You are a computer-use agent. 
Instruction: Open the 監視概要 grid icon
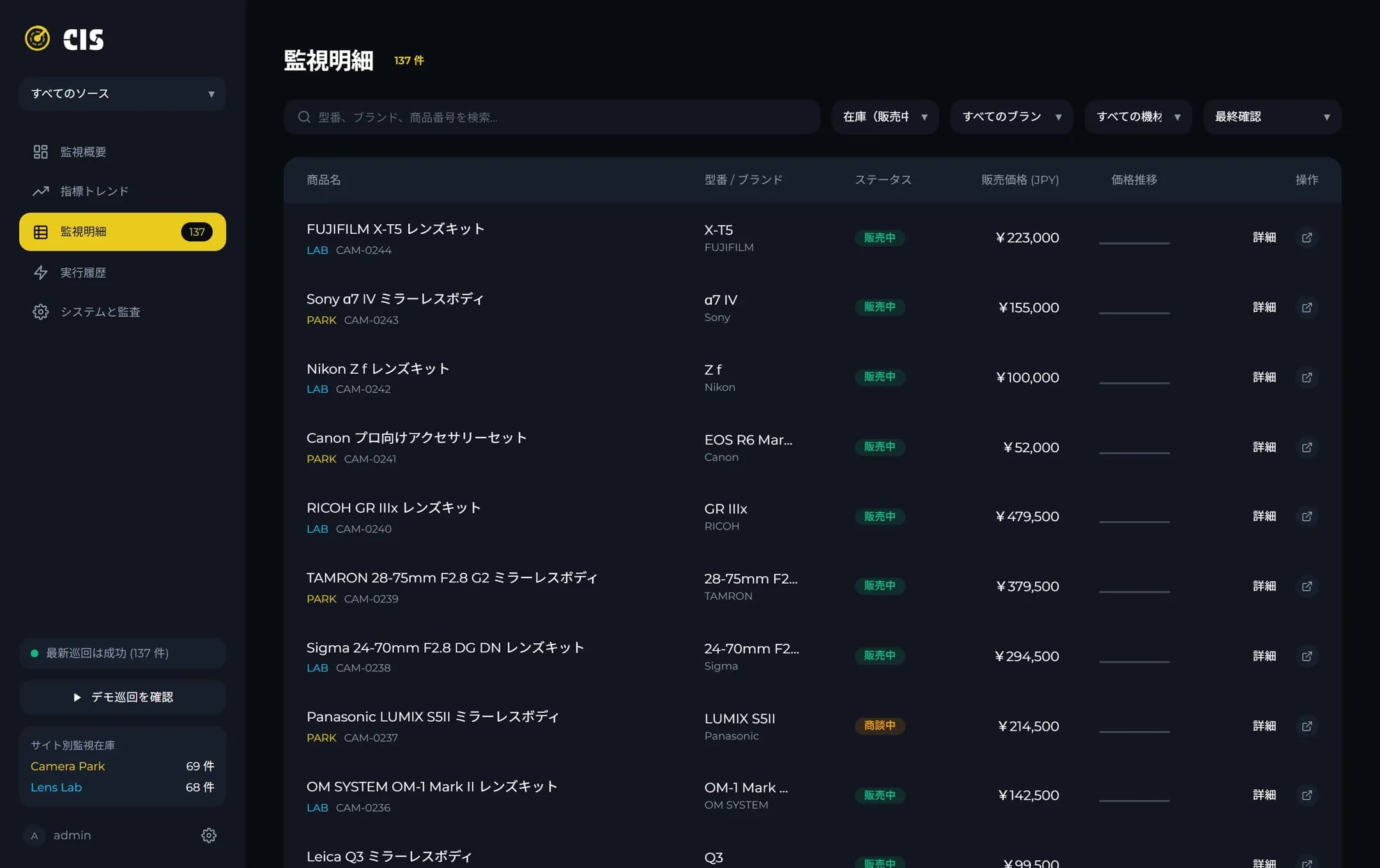pos(40,151)
